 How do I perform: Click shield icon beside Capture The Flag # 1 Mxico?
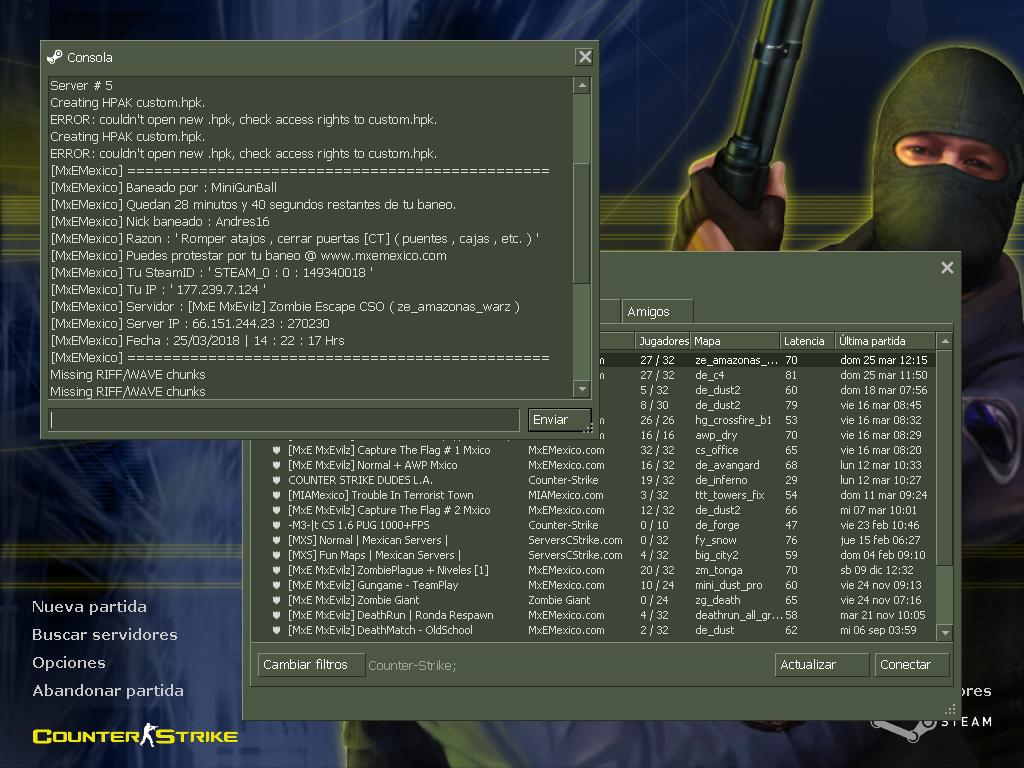276,450
